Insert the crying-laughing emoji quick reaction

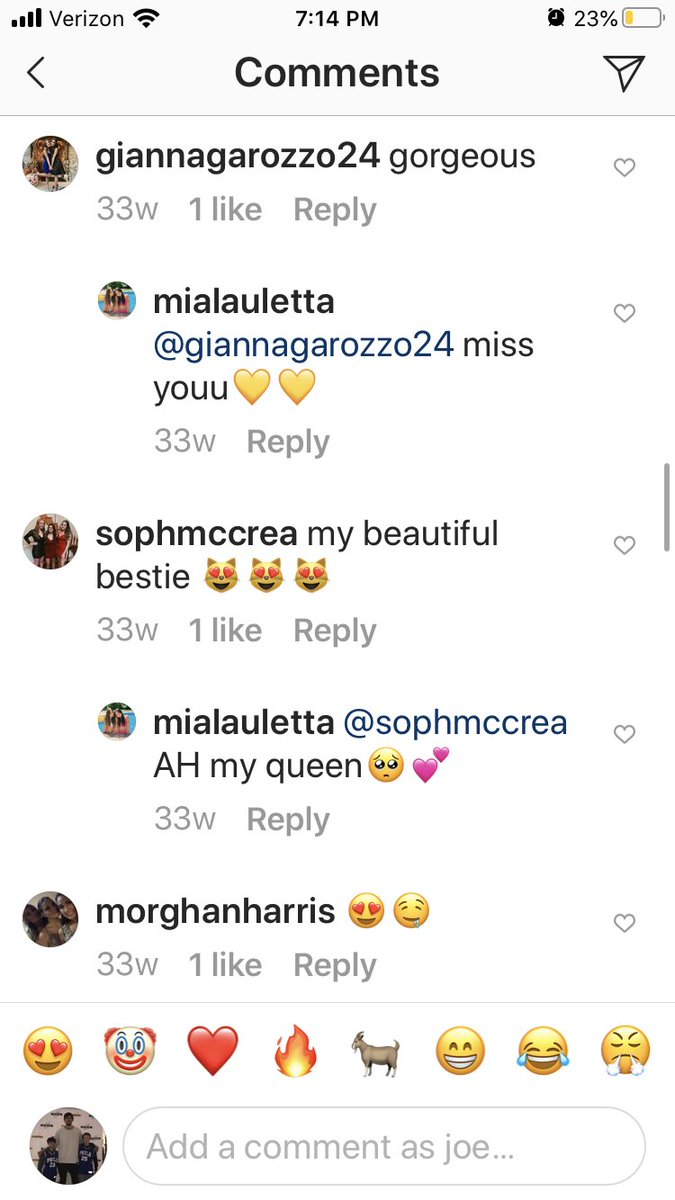(x=543, y=1052)
